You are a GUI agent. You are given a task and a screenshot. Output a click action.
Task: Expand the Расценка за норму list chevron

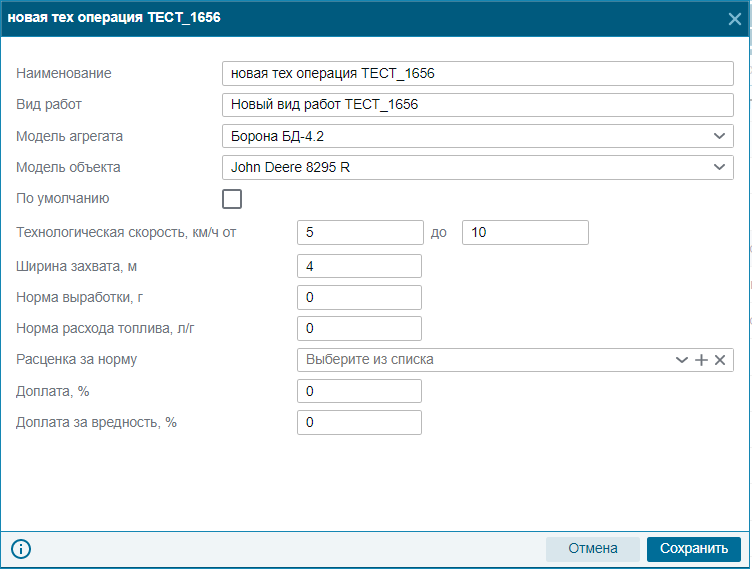682,360
